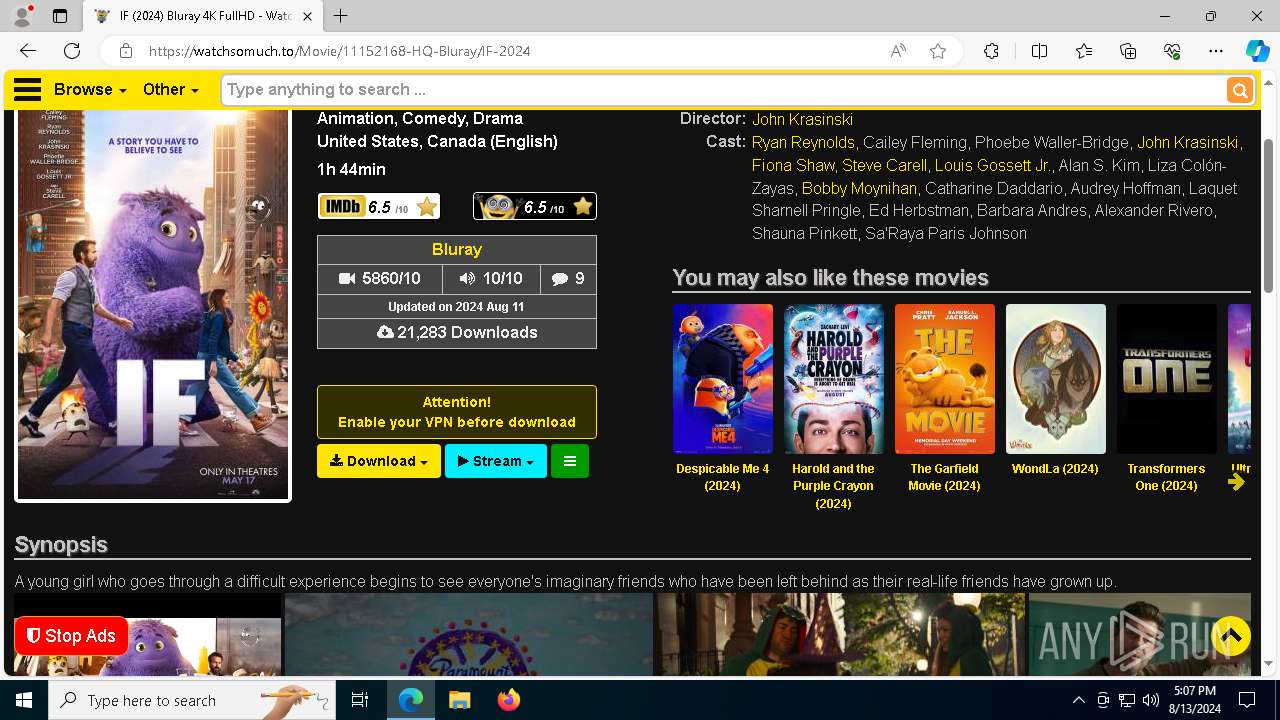Click the yellow scroll-to-top arrow button
Image resolution: width=1280 pixels, height=720 pixels.
click(x=1231, y=636)
